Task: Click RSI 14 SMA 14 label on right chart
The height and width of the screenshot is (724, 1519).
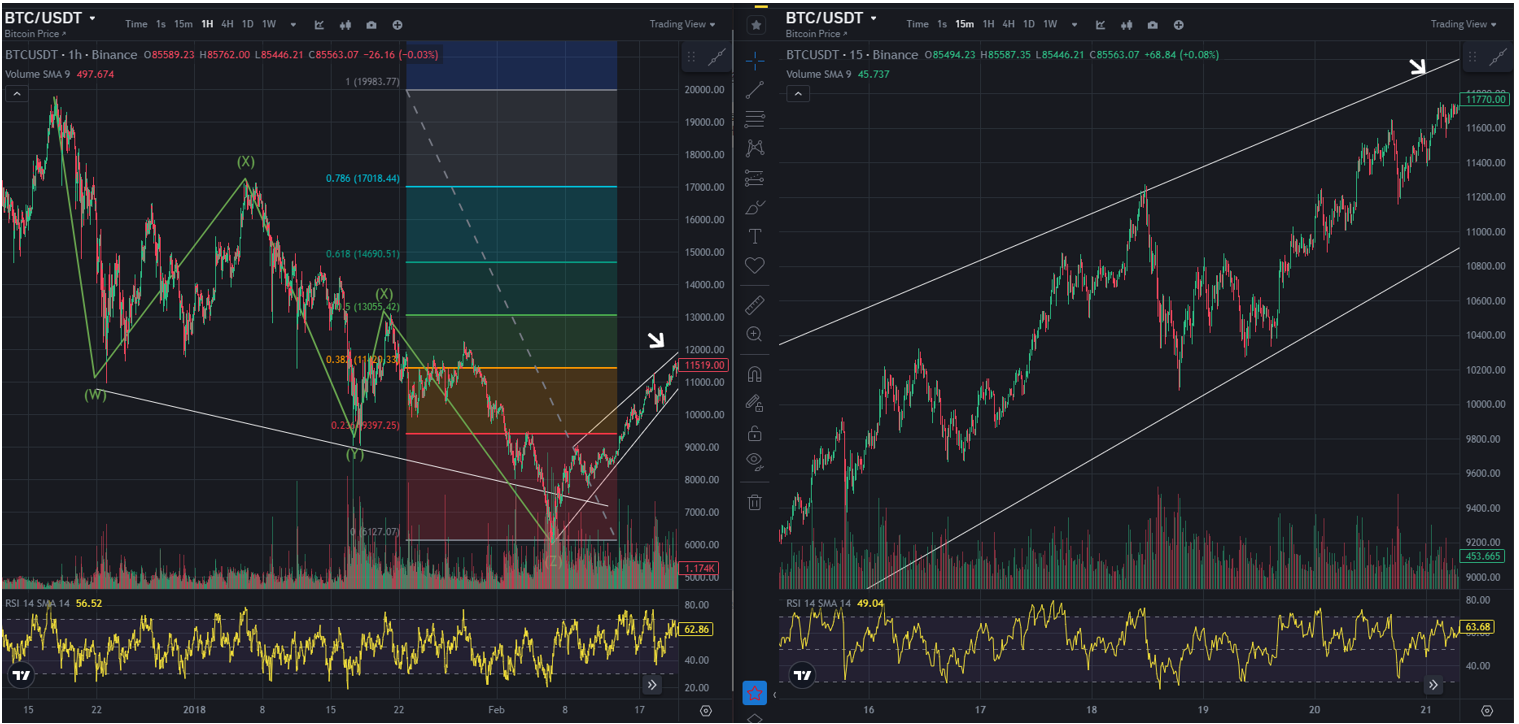Action: click(x=818, y=603)
